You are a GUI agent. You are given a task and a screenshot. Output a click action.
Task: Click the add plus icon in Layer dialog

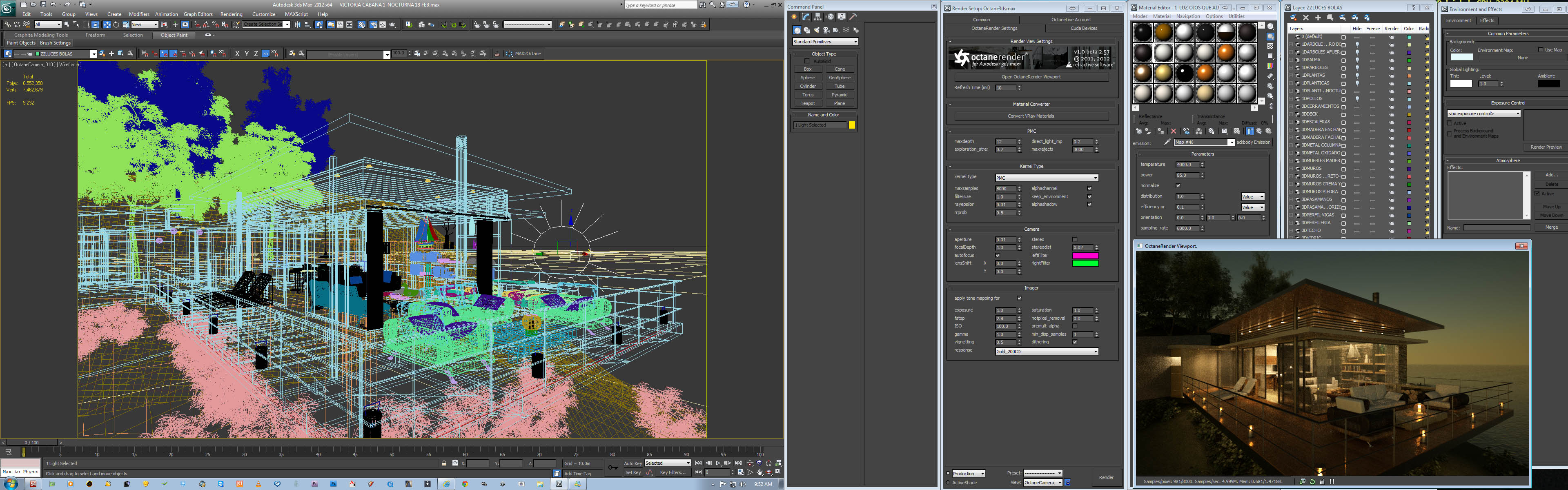coord(1318,18)
